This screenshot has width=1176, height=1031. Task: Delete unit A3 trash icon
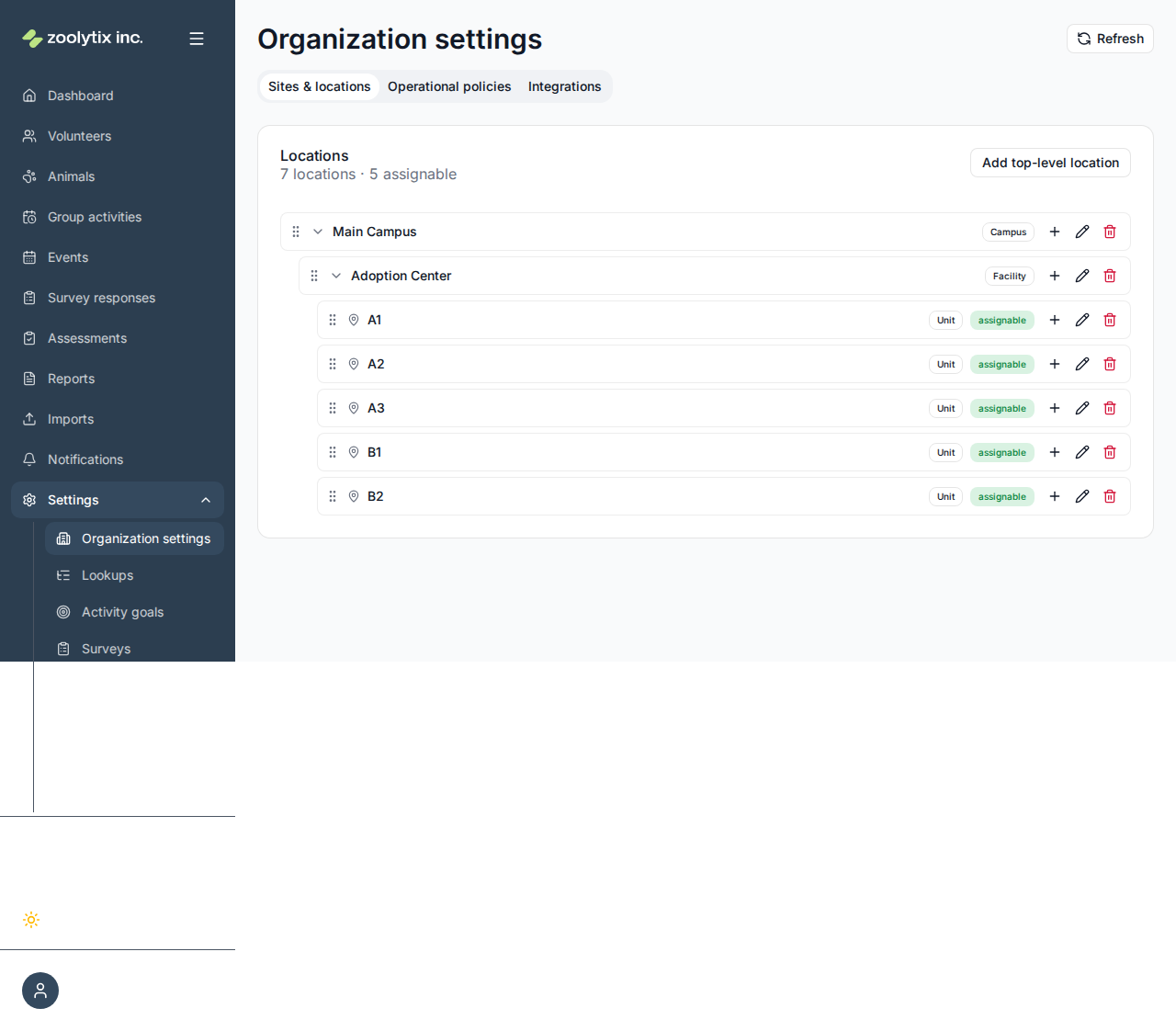1110,408
